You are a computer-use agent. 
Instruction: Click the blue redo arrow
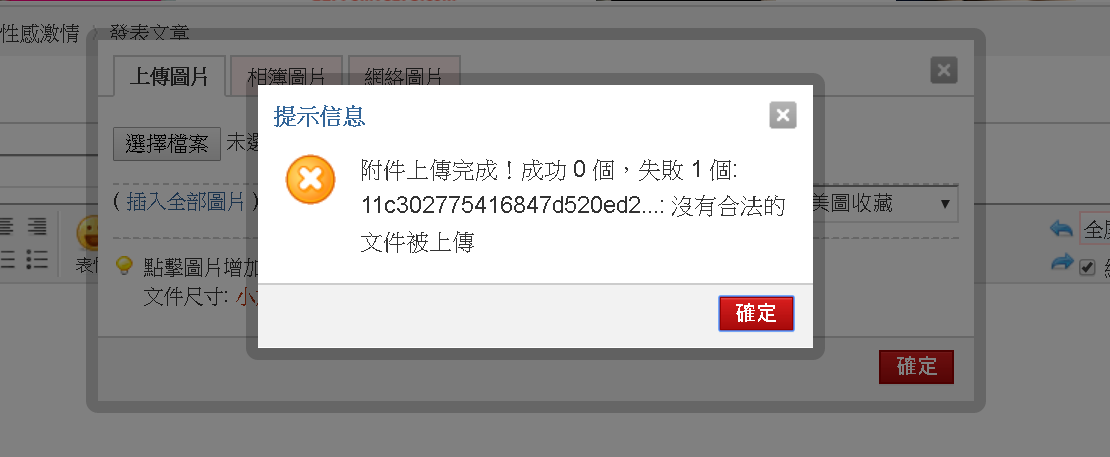tap(1061, 262)
